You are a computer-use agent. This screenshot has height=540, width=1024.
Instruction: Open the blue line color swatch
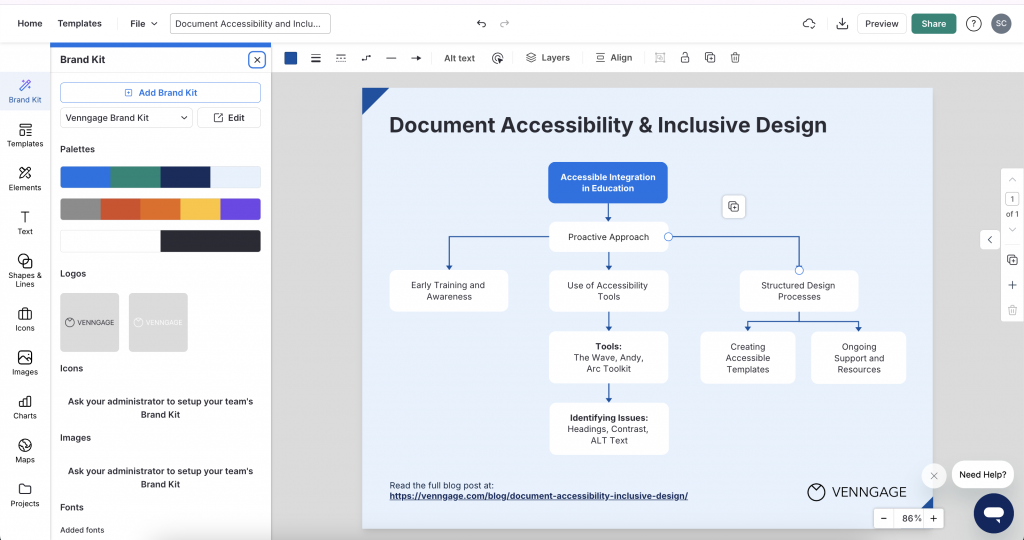point(291,58)
